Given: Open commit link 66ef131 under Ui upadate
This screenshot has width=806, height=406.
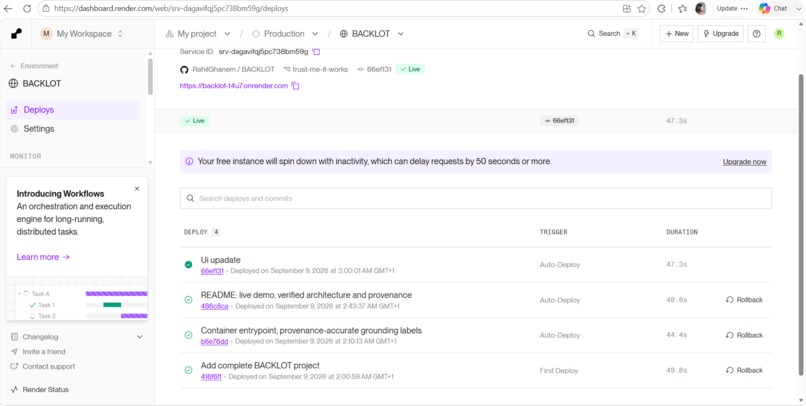Looking at the screenshot, I should [x=212, y=271].
